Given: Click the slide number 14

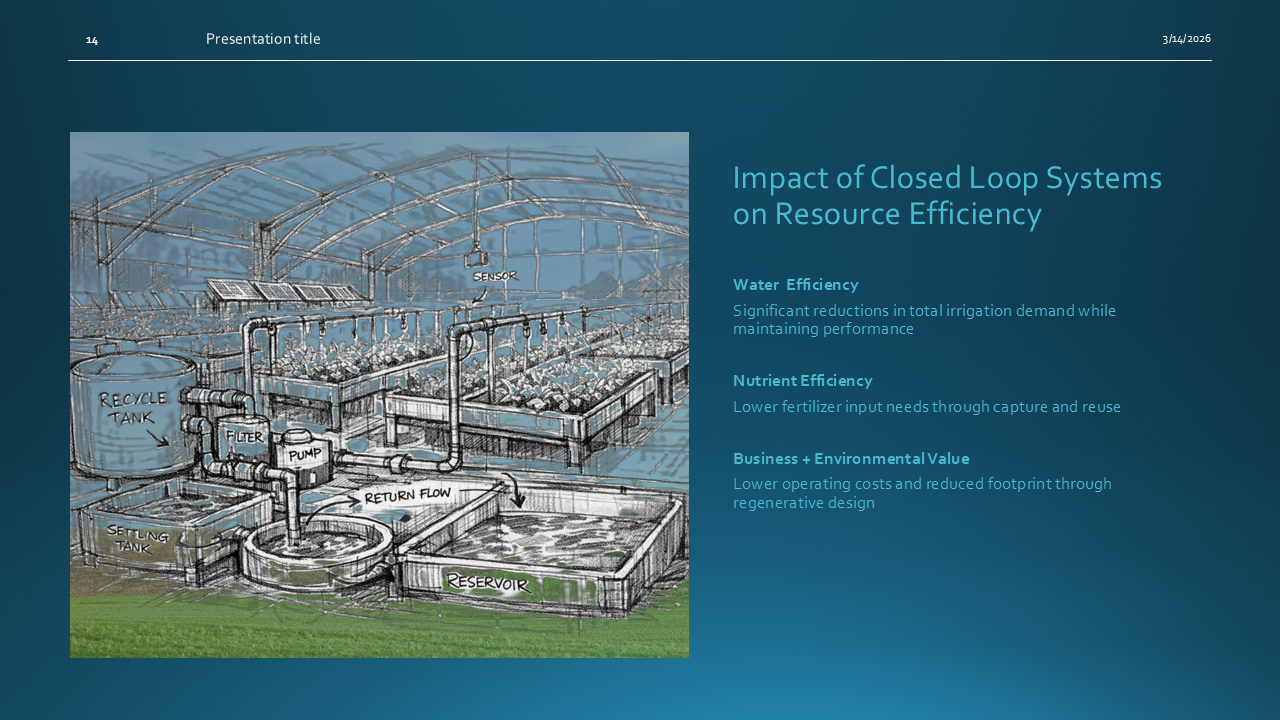Looking at the screenshot, I should pyautogui.click(x=92, y=40).
